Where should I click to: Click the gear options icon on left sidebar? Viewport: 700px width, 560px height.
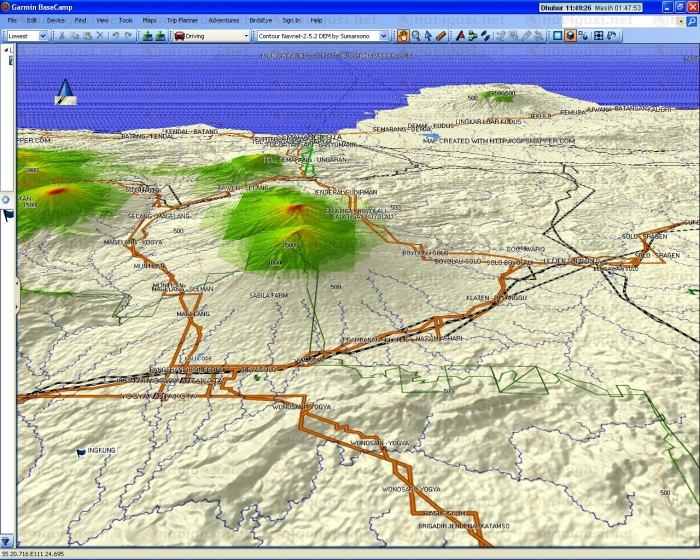tap(6, 200)
